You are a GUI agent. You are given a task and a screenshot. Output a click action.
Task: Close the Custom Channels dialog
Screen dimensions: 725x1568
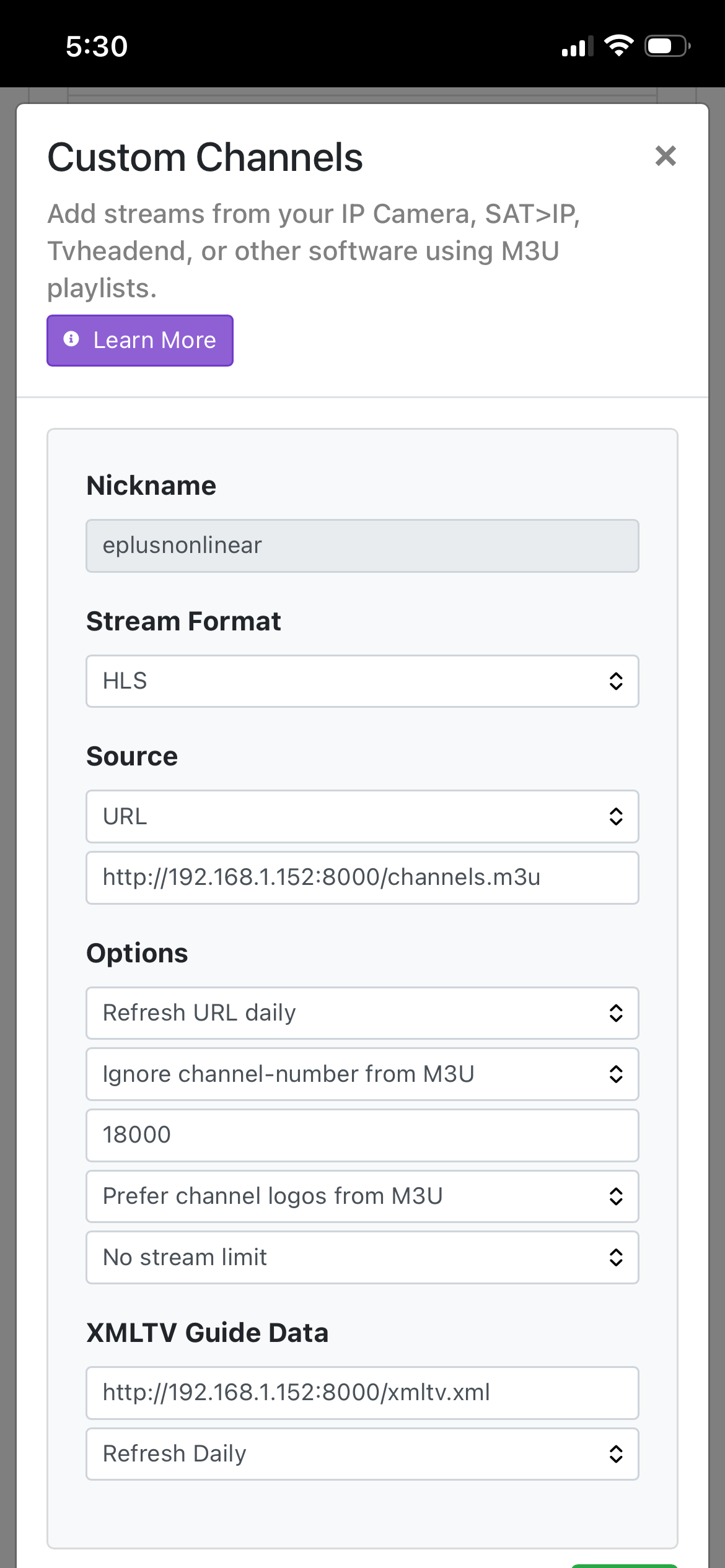(666, 156)
